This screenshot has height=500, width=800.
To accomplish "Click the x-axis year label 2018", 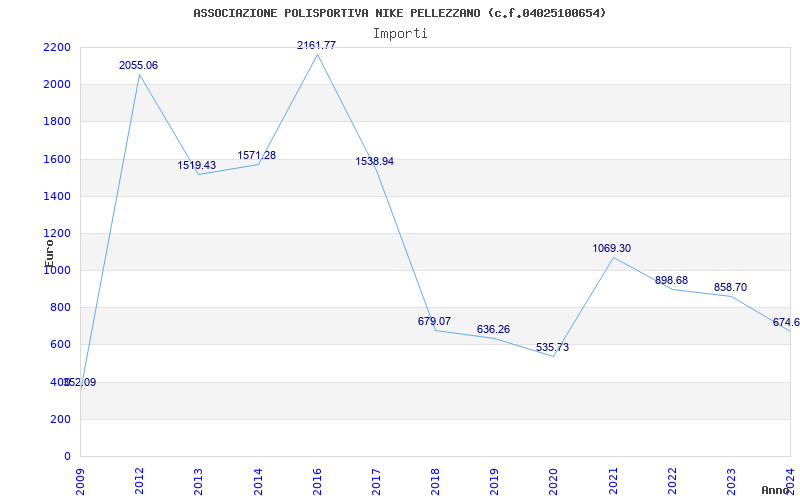I will pyautogui.click(x=436, y=482).
